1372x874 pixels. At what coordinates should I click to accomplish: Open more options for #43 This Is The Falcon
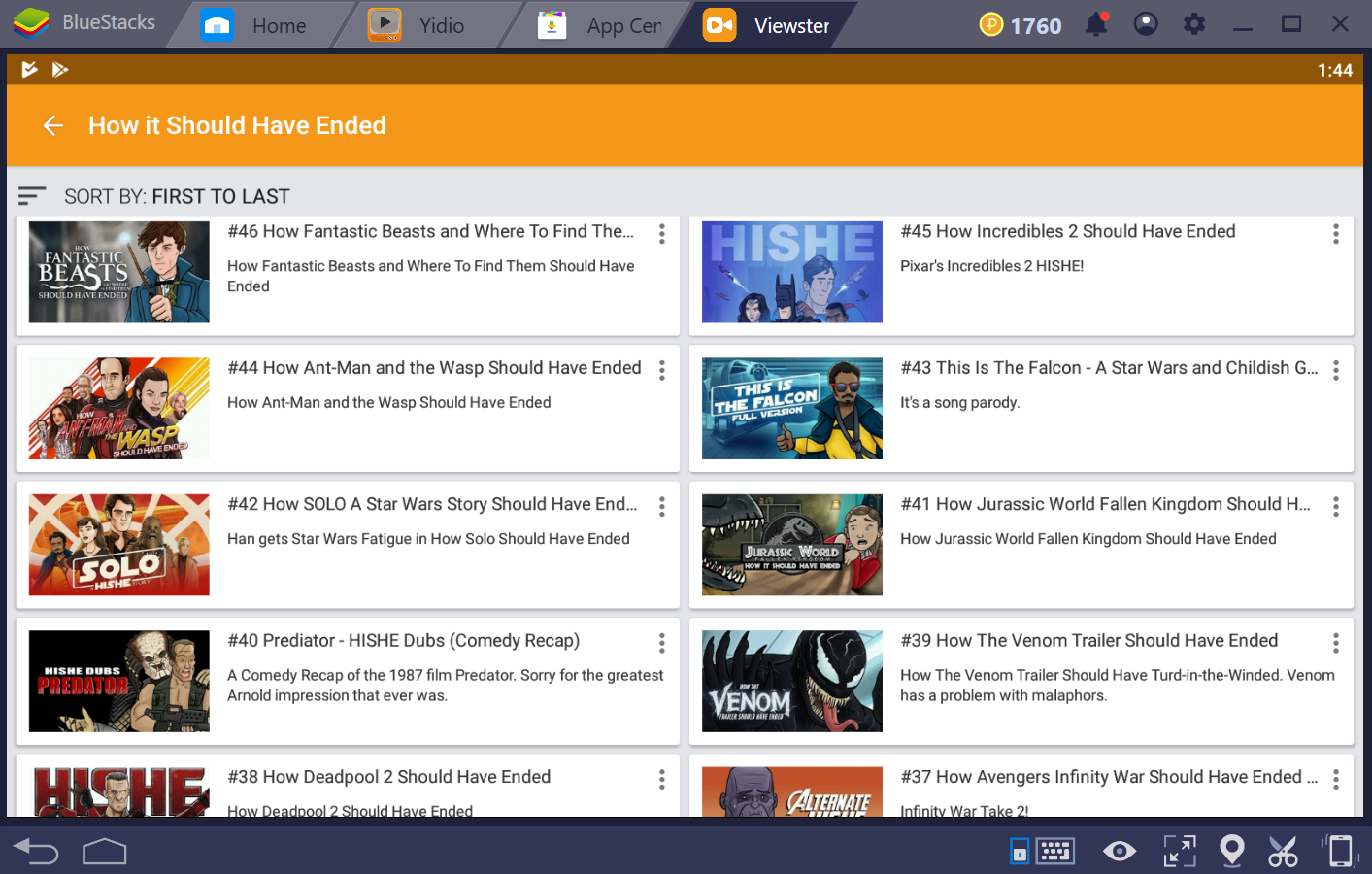[x=1336, y=370]
